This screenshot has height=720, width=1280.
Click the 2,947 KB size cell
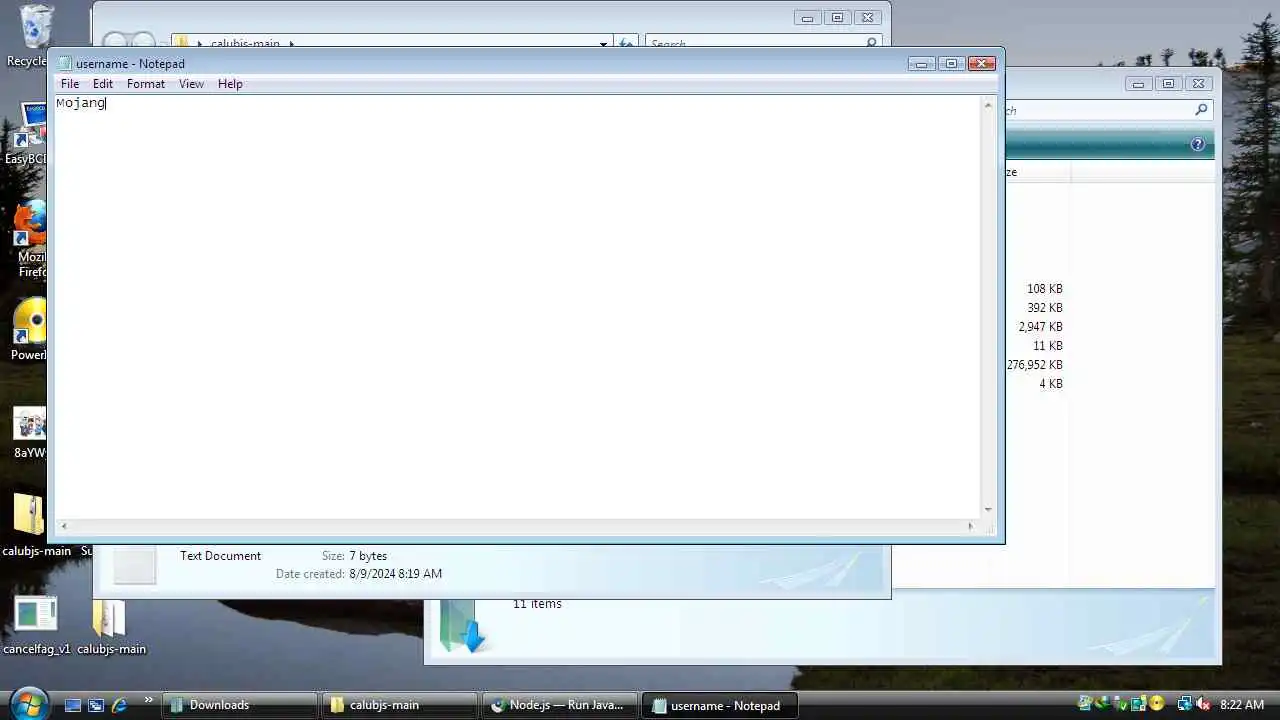pos(1040,327)
